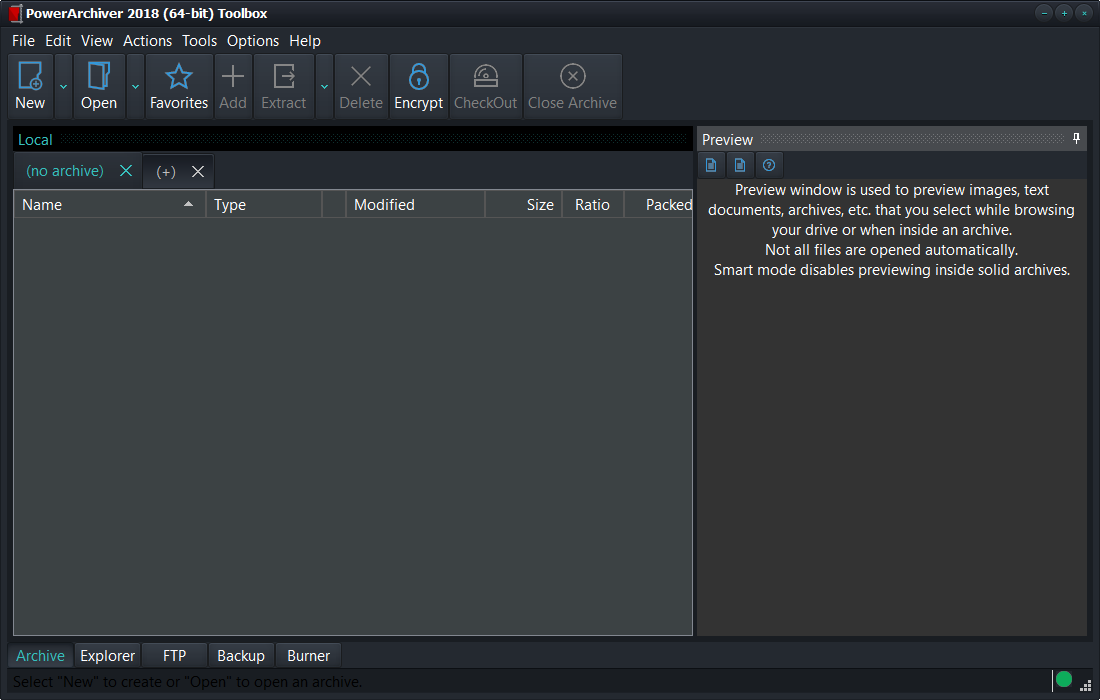Sort by the Size column header

coord(523,205)
